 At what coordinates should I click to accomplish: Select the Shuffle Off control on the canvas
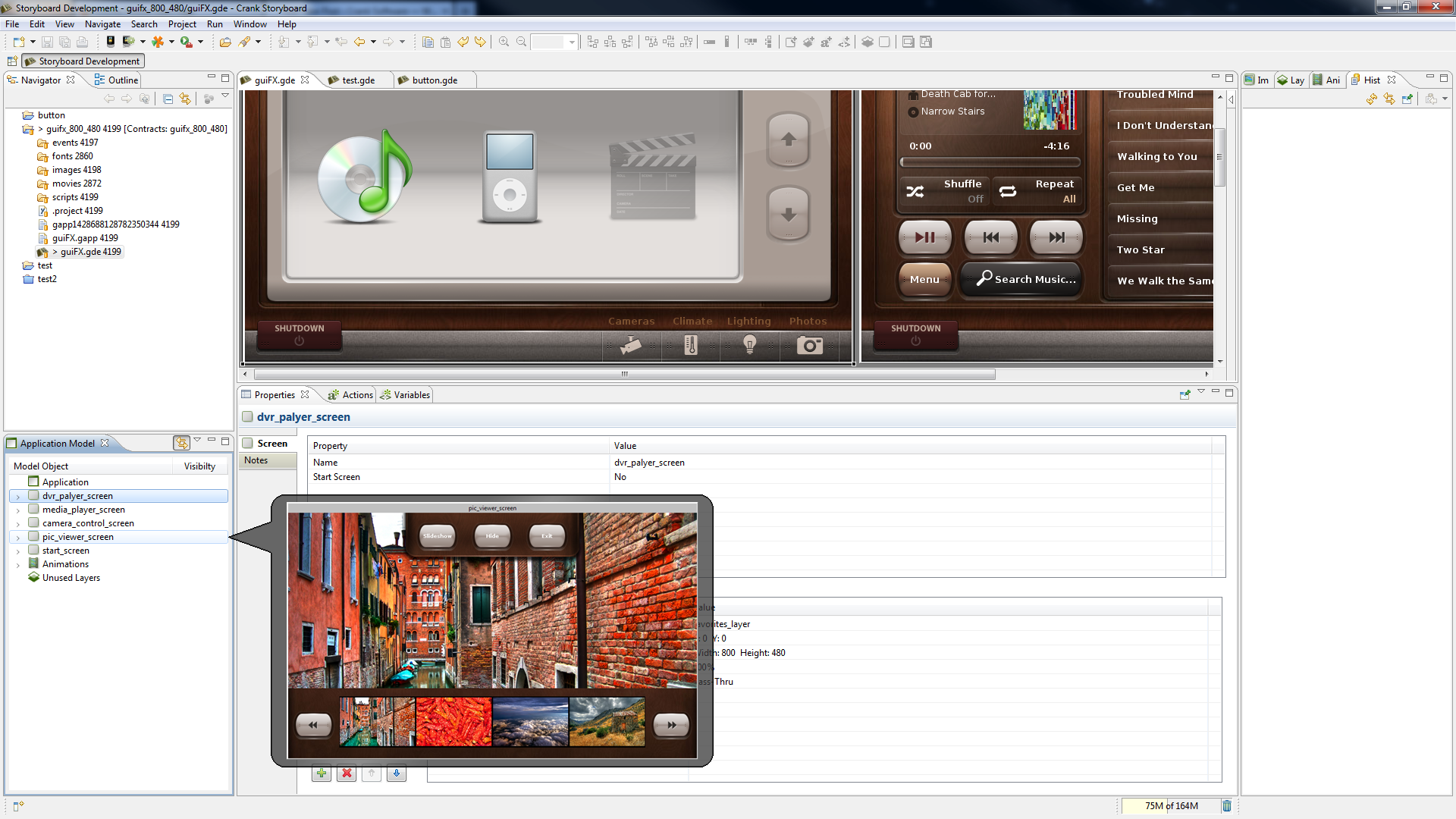(x=945, y=192)
